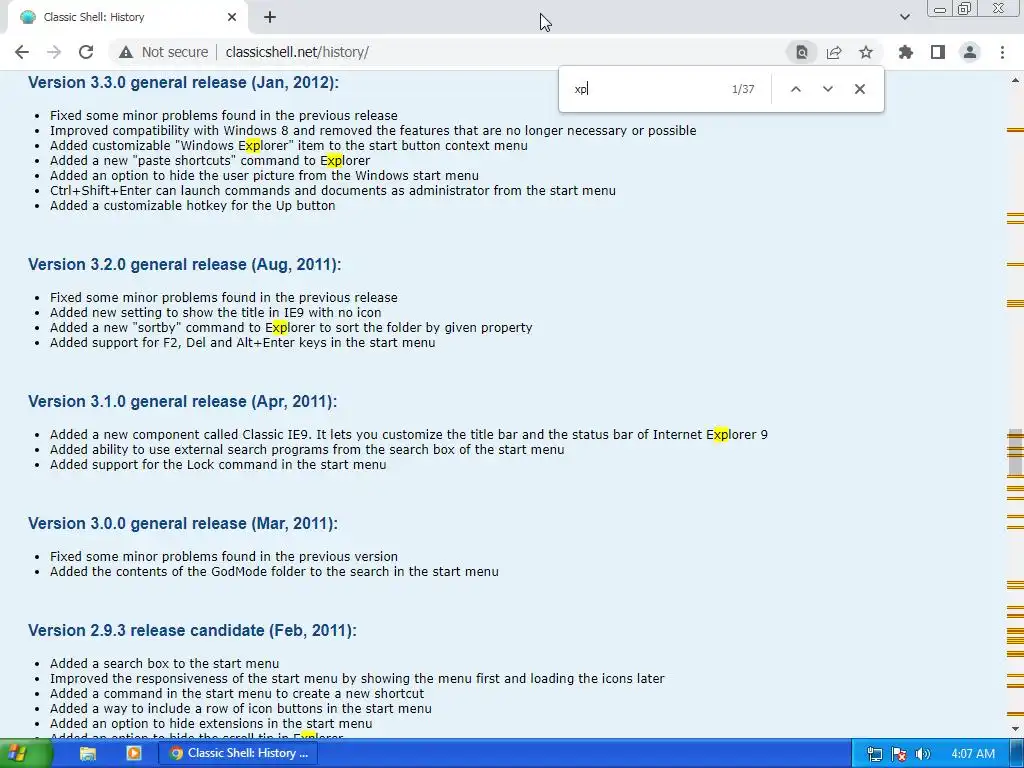Switch to Classic Shell: History taskbar button
This screenshot has height=768, width=1024.
[238, 753]
